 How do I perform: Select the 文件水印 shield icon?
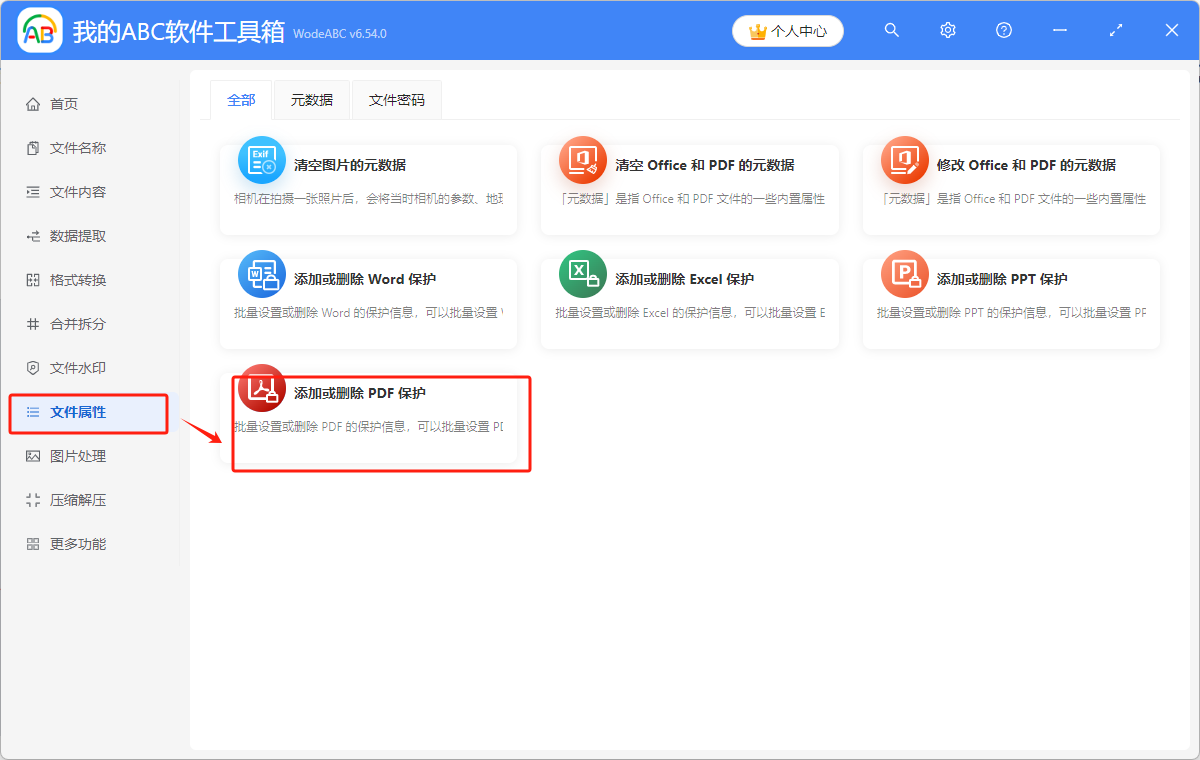coord(33,368)
